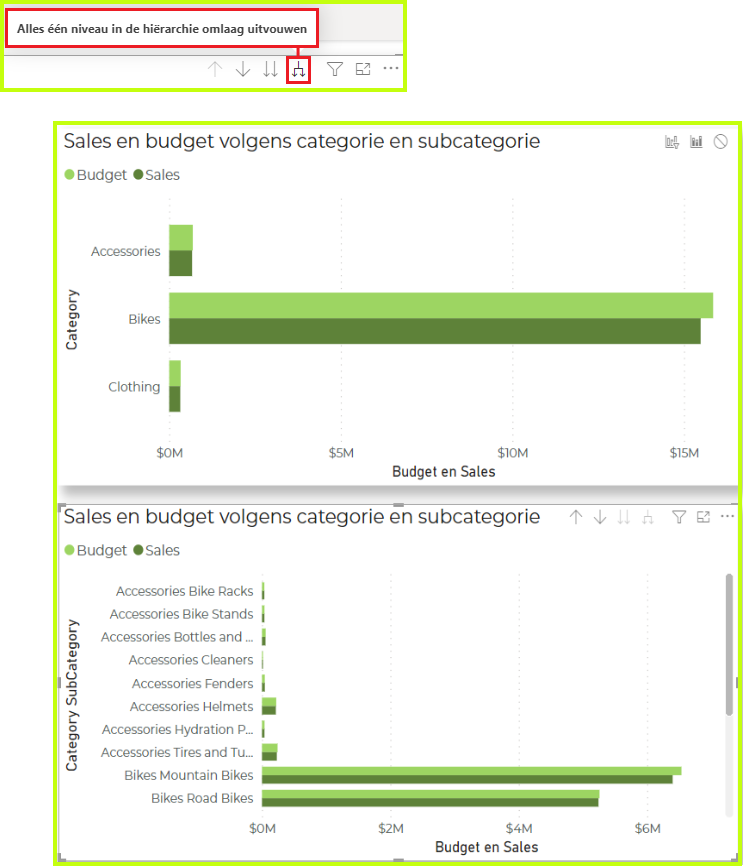The height and width of the screenshot is (867, 746).
Task: Click the double down arrows in the subcategory chart header
Action: (x=624, y=518)
